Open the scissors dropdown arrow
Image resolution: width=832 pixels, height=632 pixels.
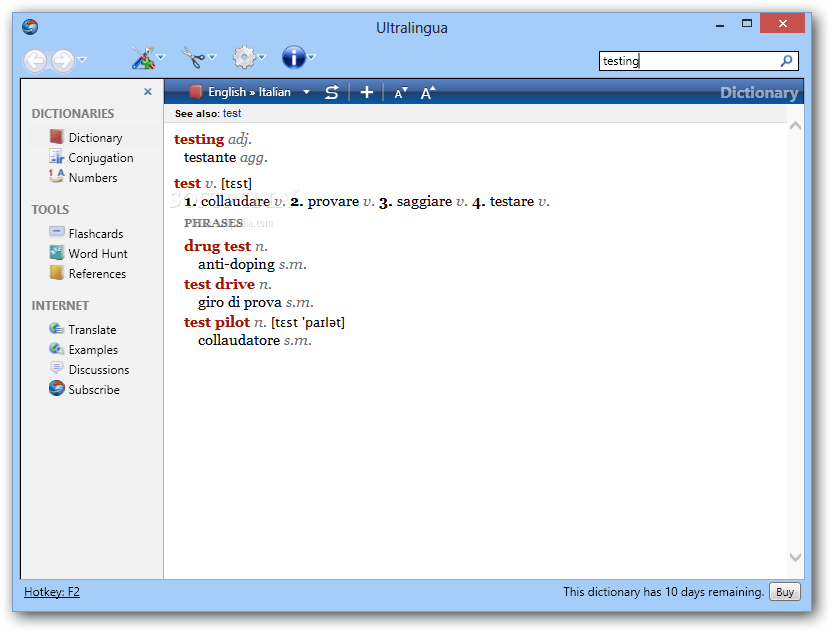click(x=212, y=57)
